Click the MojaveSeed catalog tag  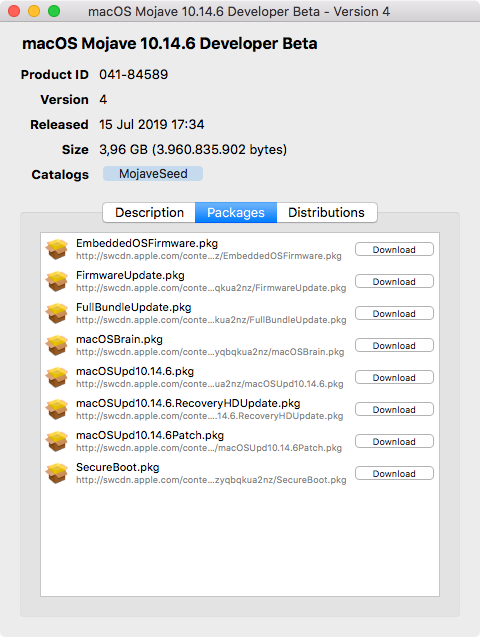coord(153,174)
